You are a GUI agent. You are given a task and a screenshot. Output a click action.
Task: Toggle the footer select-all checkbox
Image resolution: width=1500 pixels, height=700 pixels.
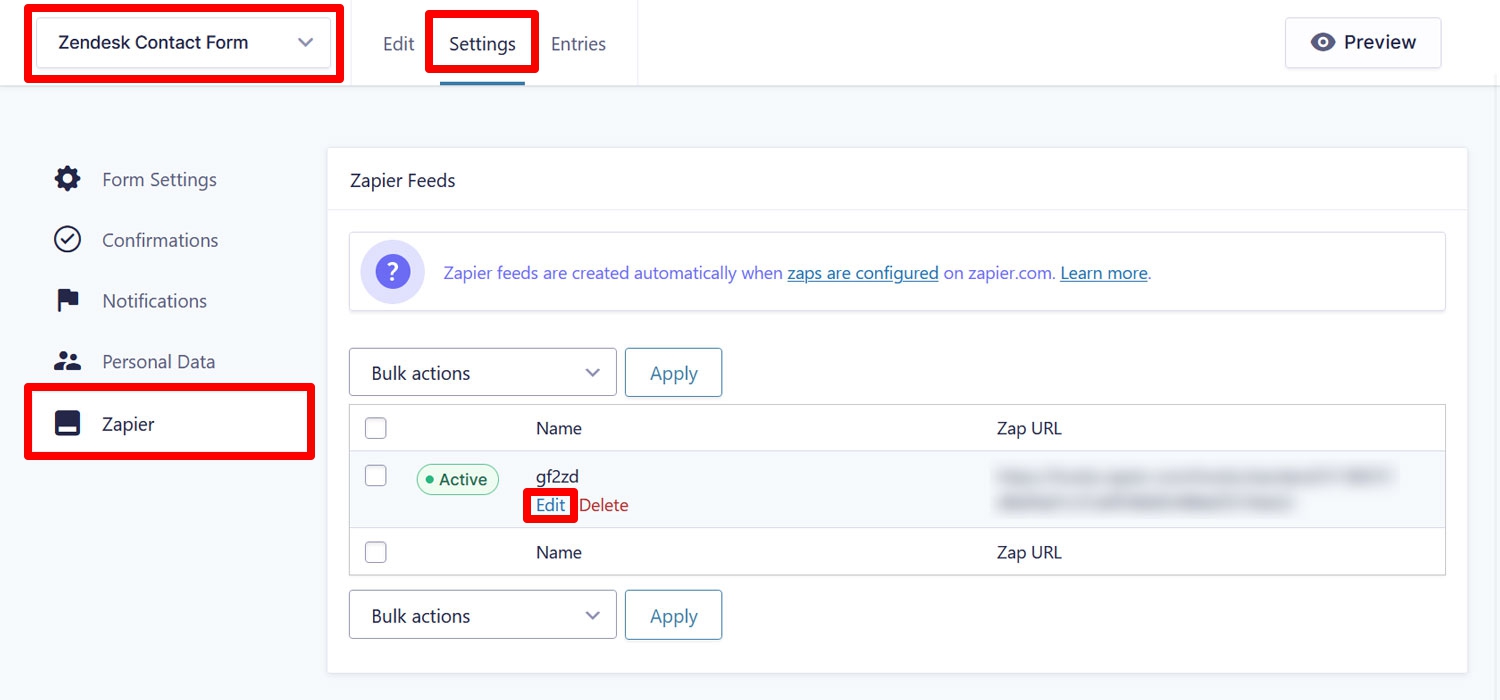click(376, 552)
